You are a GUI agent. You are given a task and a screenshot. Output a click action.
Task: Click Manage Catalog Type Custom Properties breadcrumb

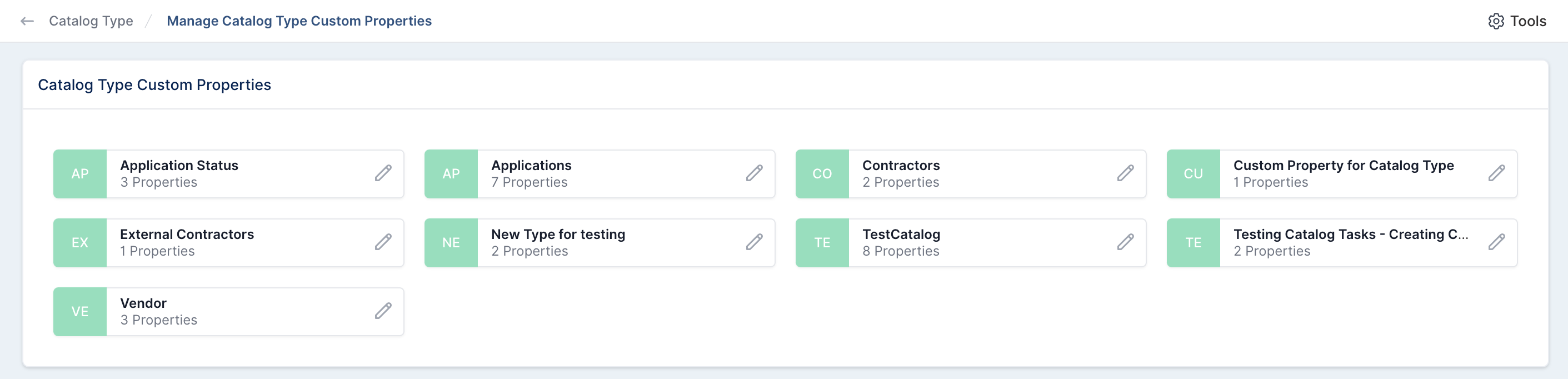299,21
